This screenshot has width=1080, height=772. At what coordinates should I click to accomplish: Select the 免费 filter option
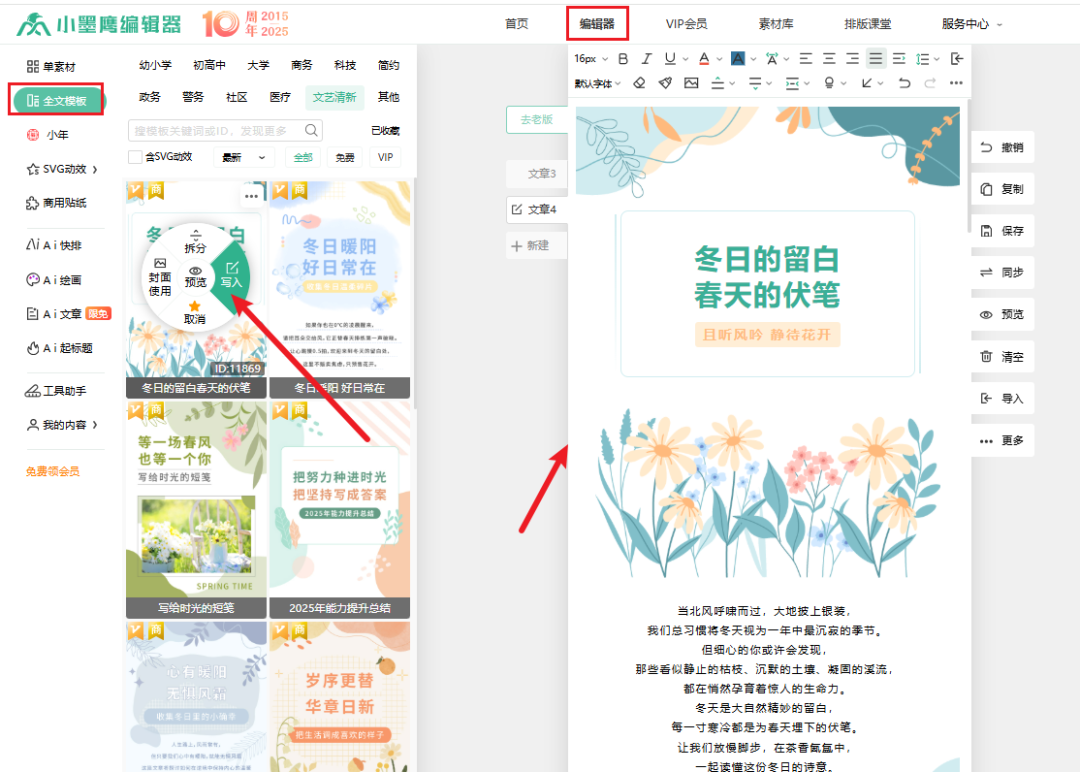tap(345, 157)
